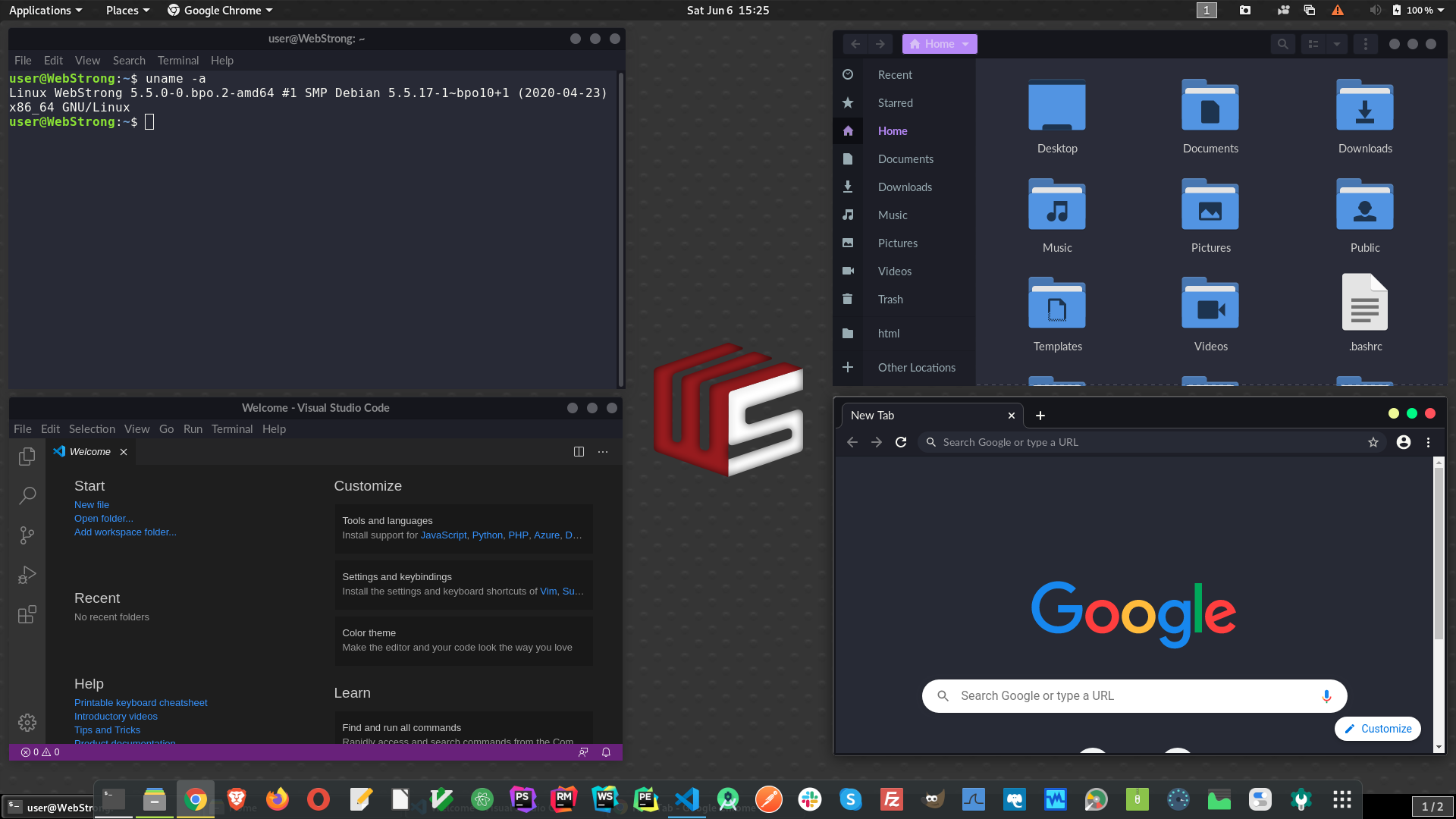1456x819 pixels.
Task: Click the feedback icon in VS Code status bar
Action: pos(583,752)
